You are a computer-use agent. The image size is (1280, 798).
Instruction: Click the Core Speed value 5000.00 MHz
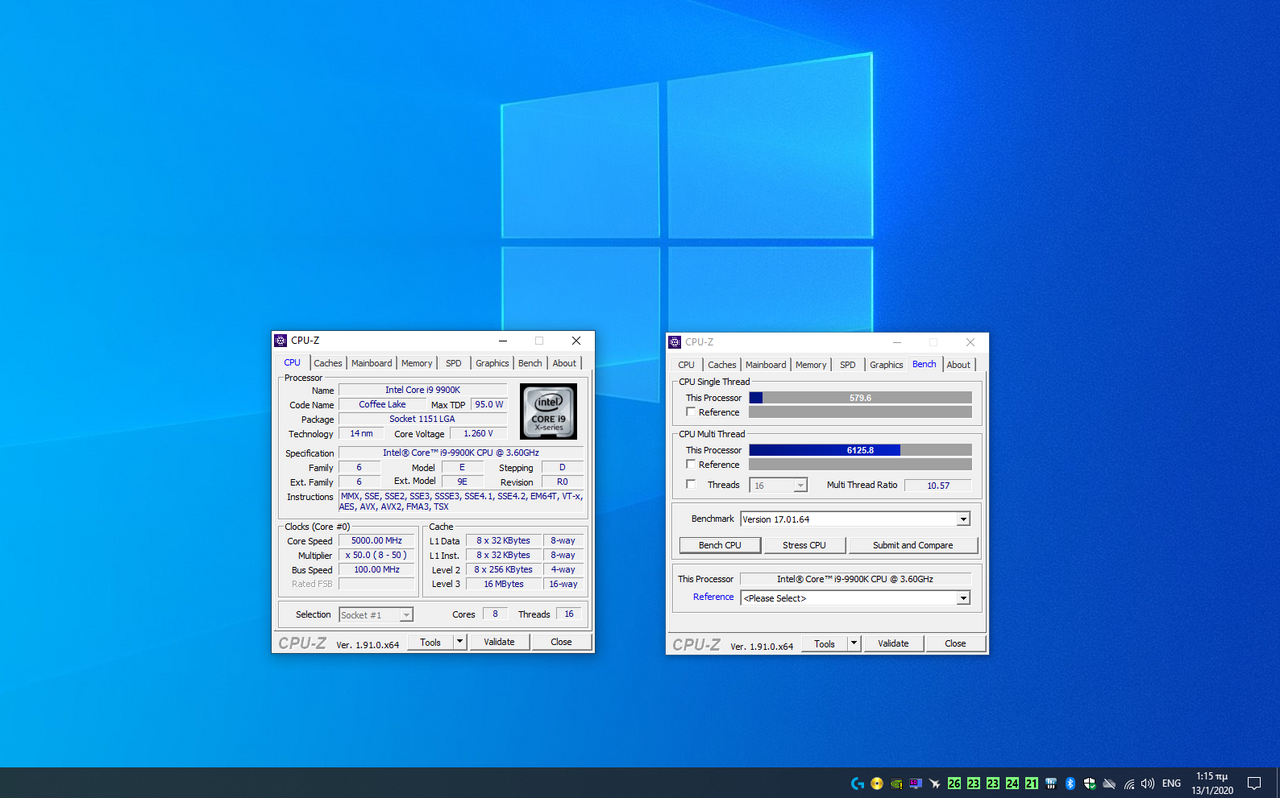(376, 541)
